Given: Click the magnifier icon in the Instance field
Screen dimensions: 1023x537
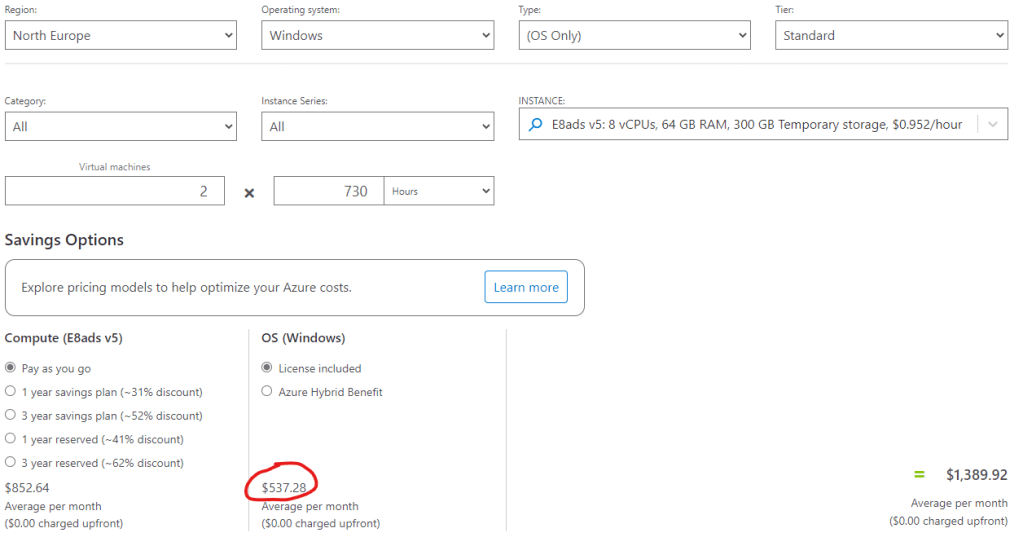Looking at the screenshot, I should pyautogui.click(x=536, y=125).
